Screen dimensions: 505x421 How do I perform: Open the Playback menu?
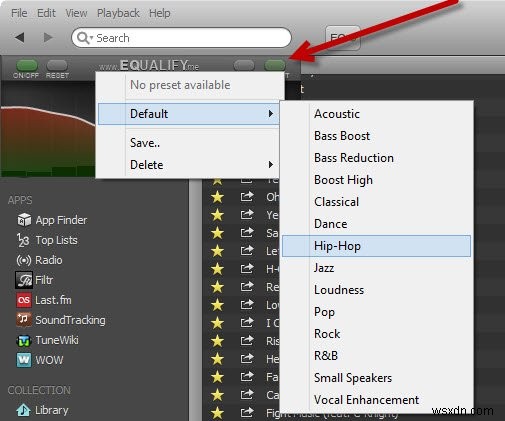tap(118, 13)
